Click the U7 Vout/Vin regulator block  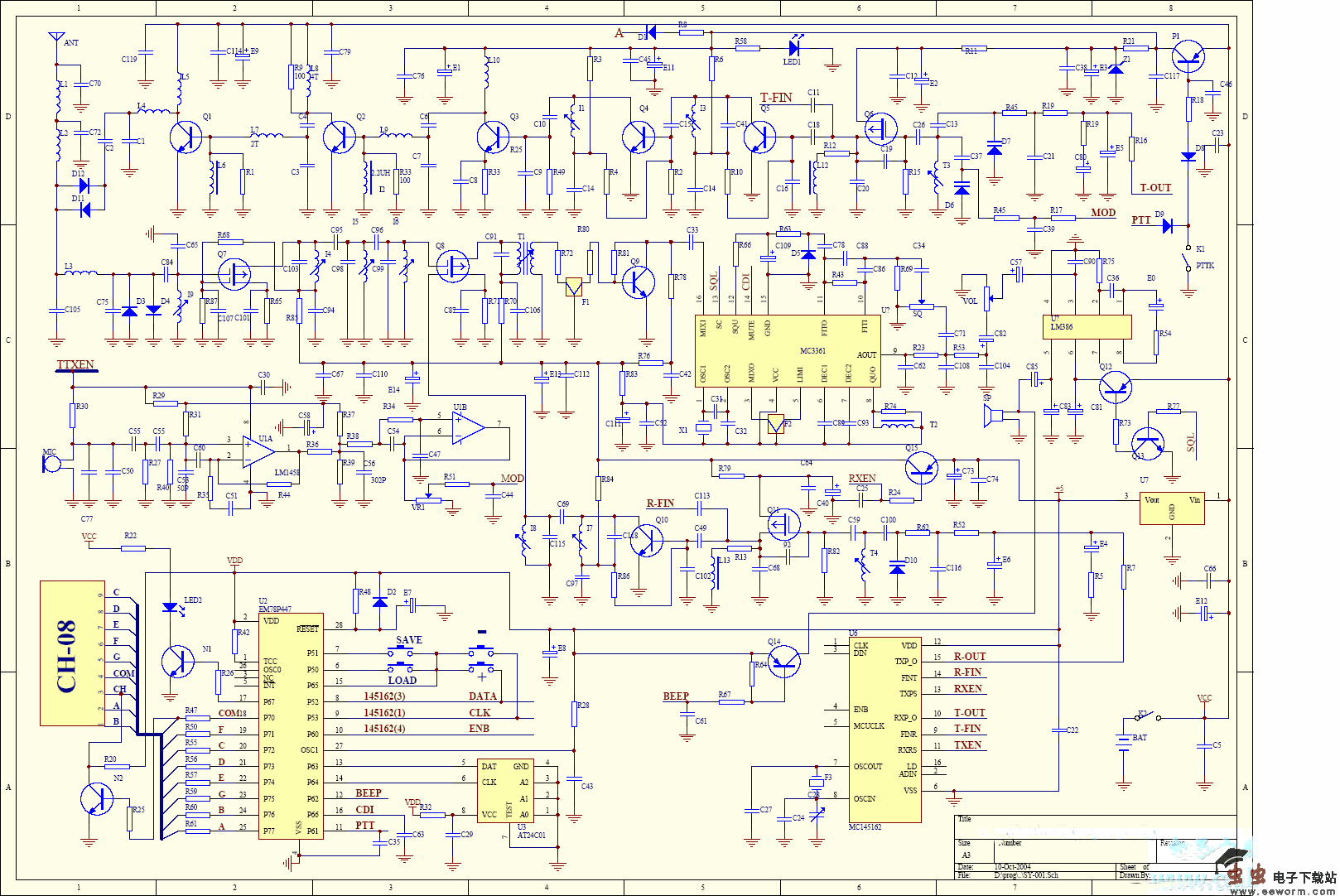click(1171, 508)
